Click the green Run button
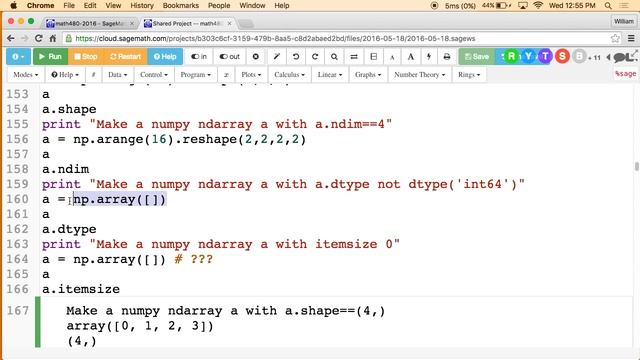 point(50,57)
